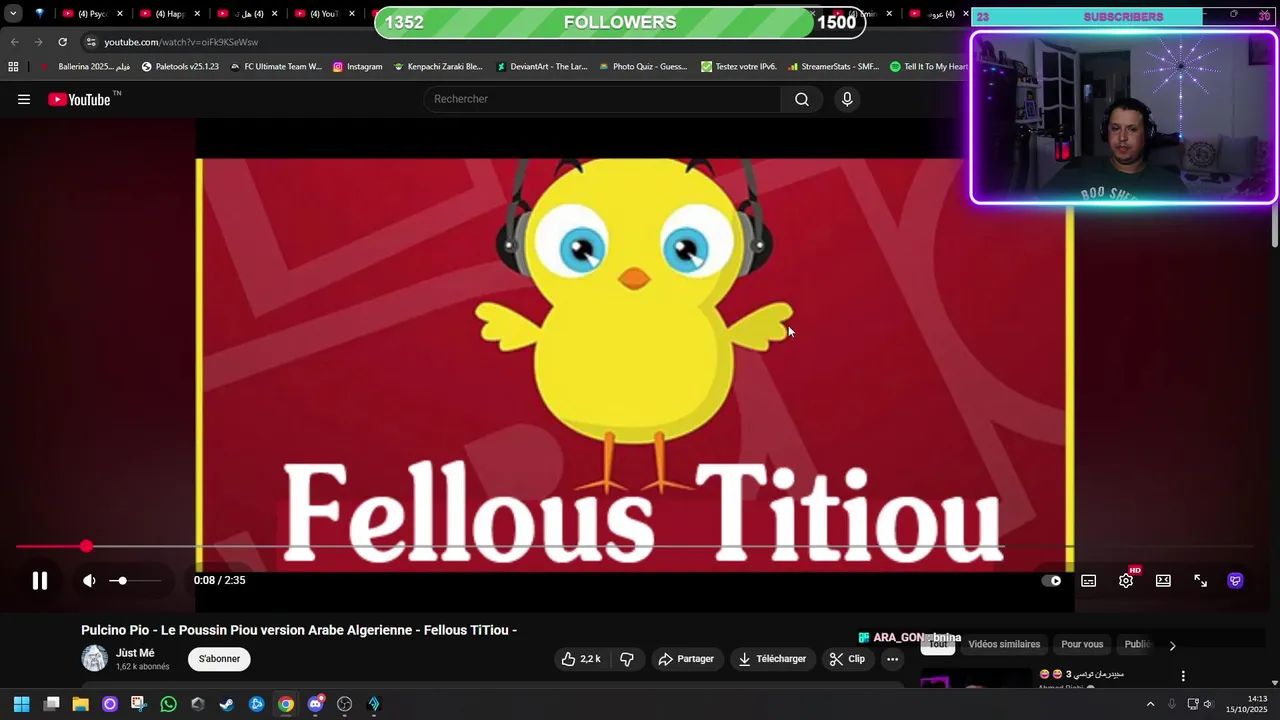
Task: Open Windows Task View
Action: (x=51, y=704)
